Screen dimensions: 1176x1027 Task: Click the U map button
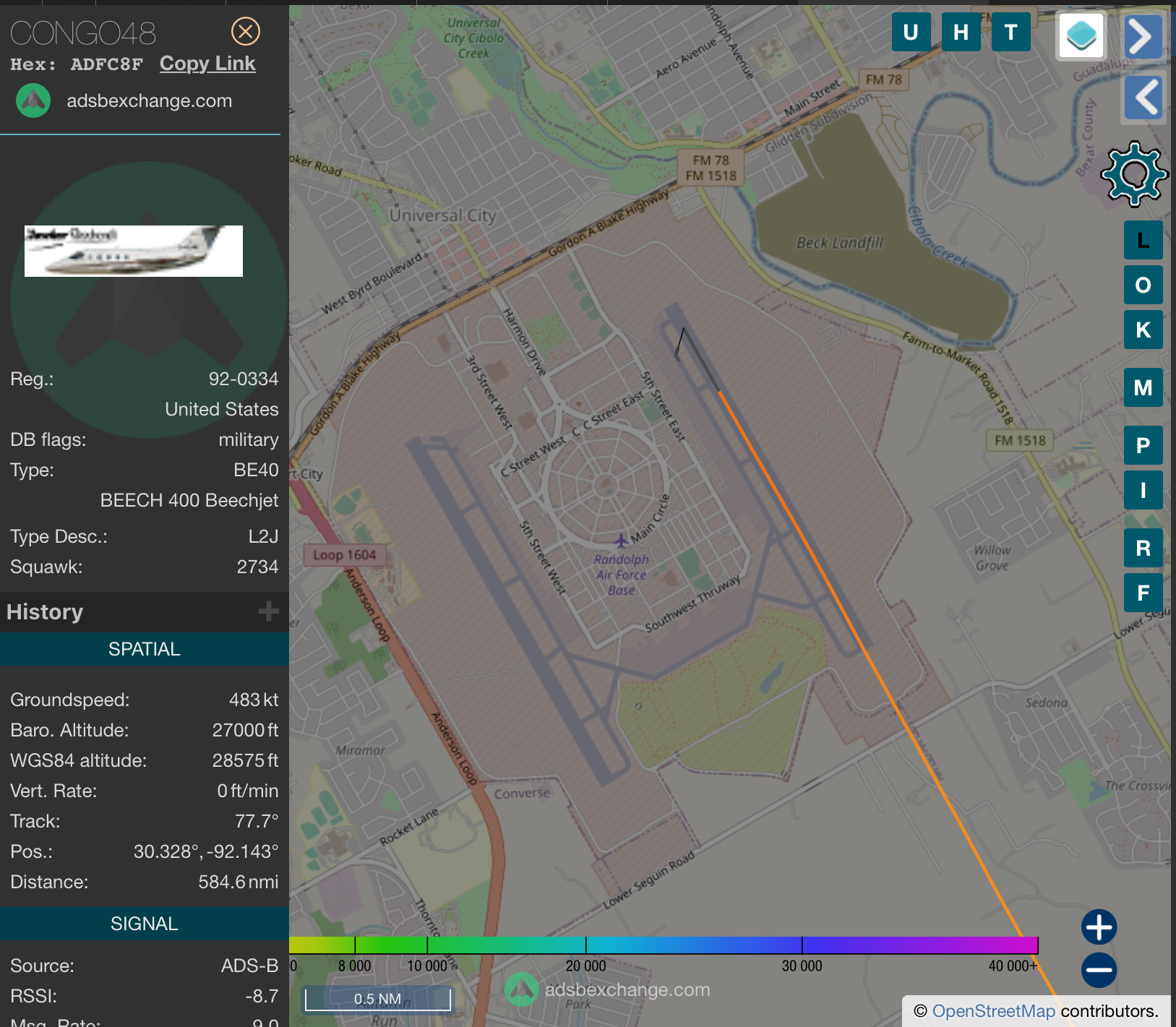911,32
